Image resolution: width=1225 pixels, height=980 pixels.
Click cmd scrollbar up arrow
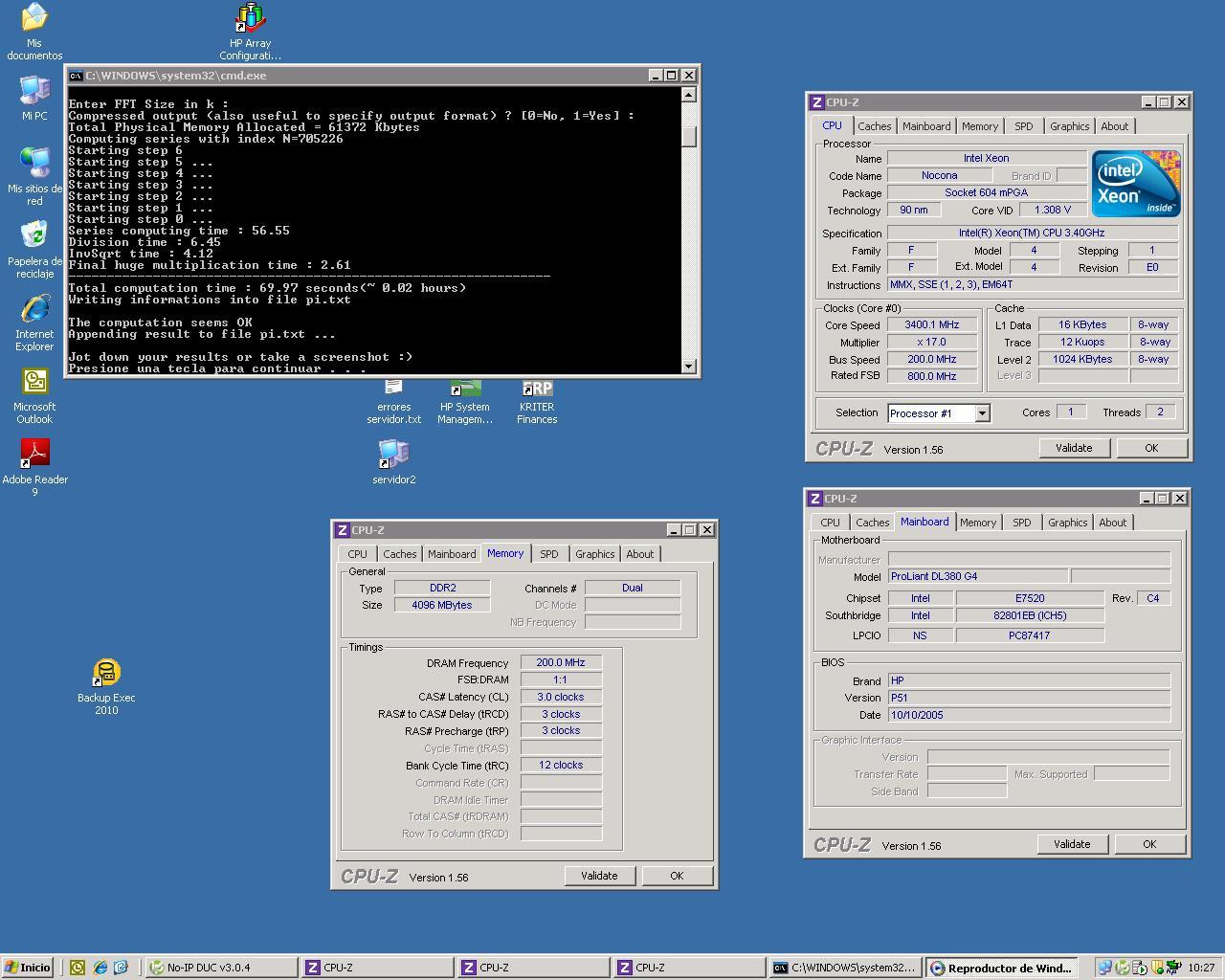click(x=689, y=94)
